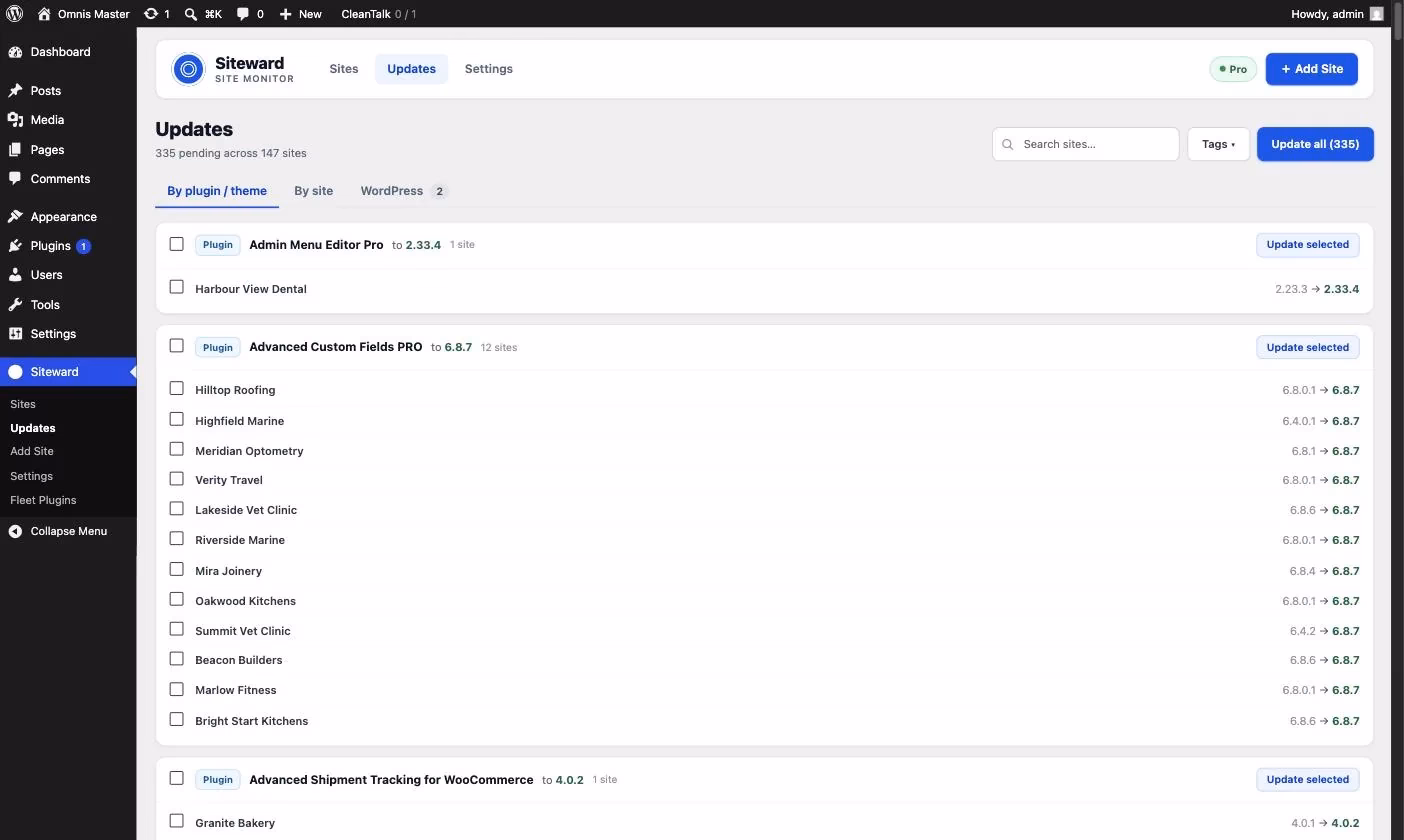
Task: Open Add Site in the sidebar submenu
Action: [x=32, y=452]
